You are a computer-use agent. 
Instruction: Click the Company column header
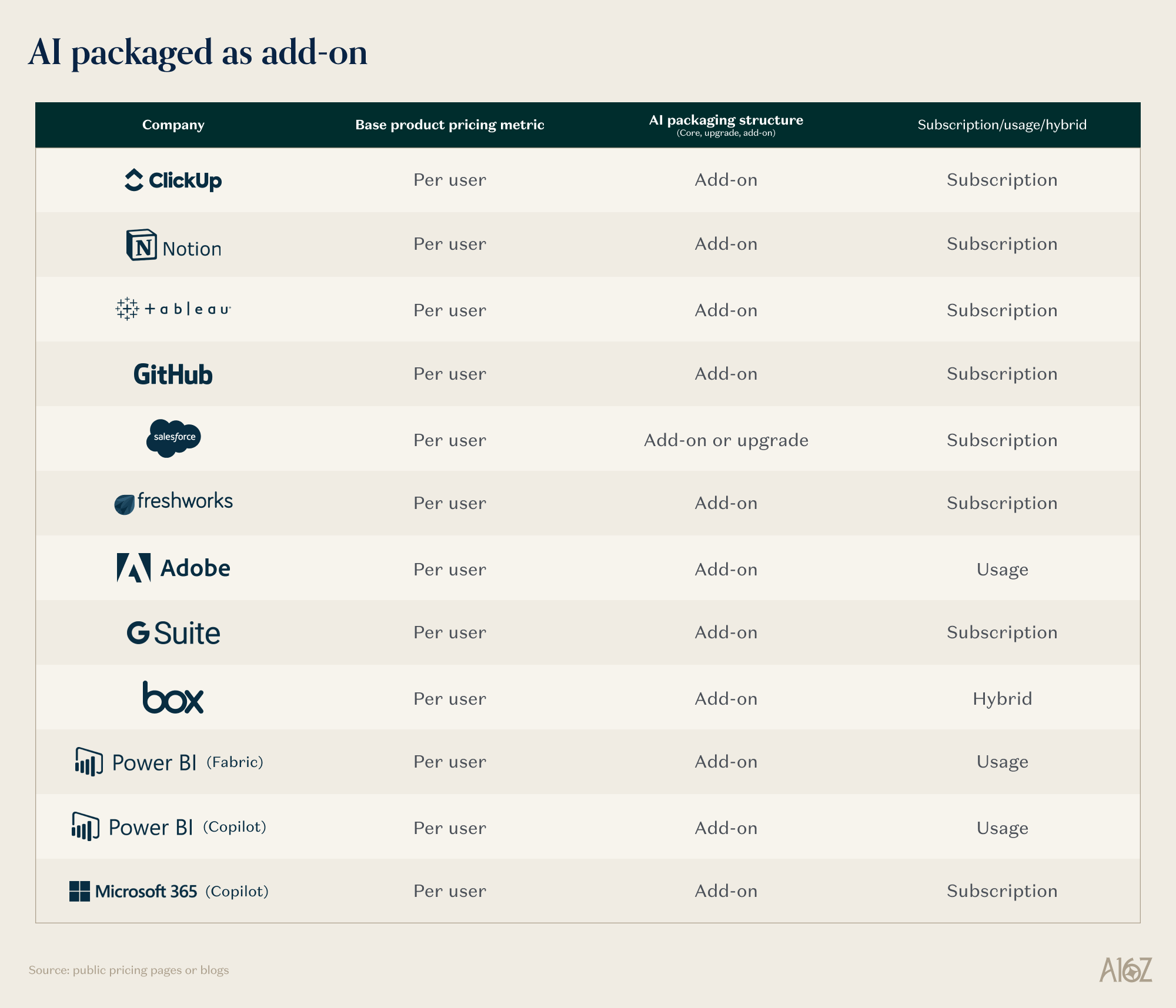(x=173, y=125)
